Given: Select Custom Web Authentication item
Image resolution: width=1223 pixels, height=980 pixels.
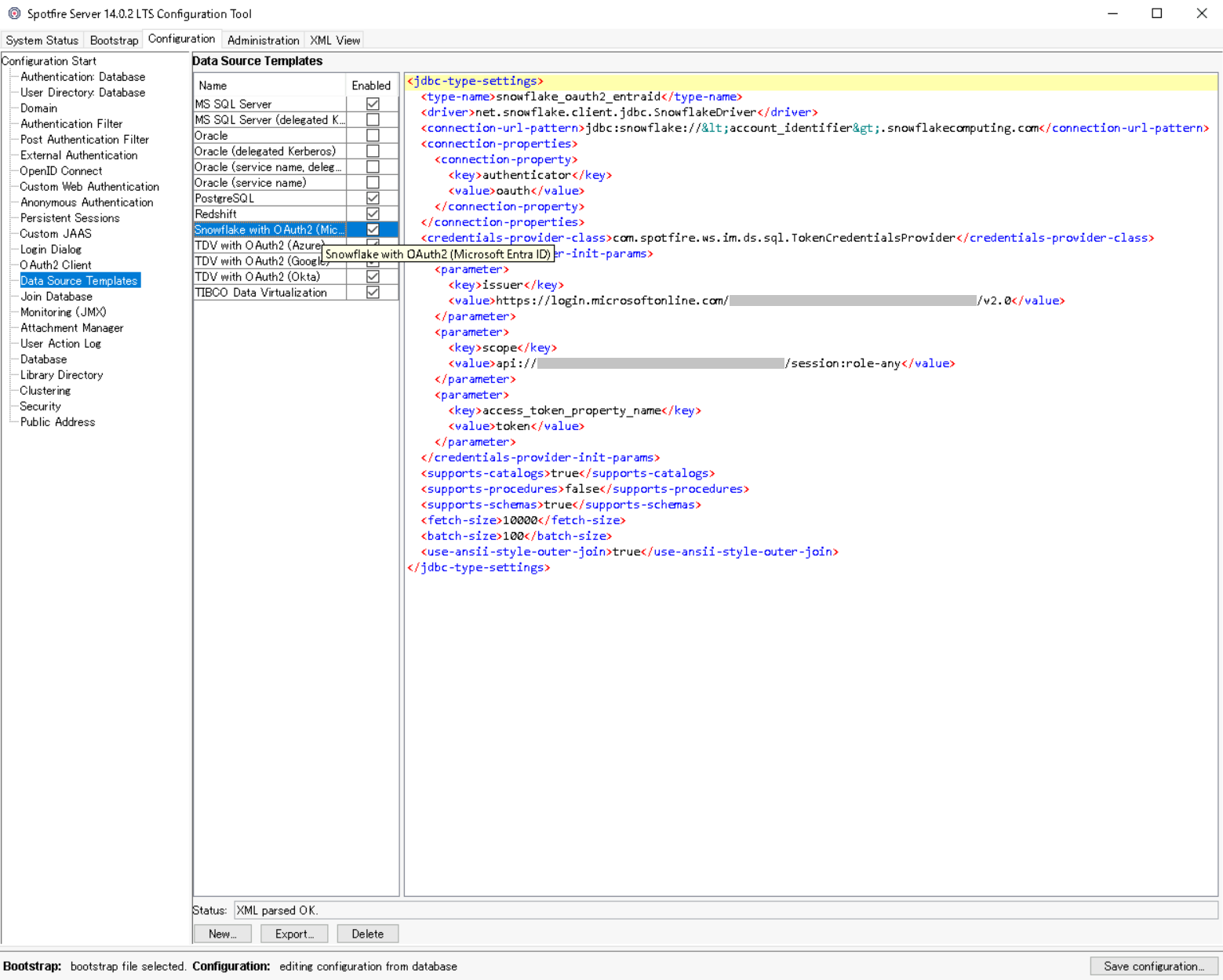Looking at the screenshot, I should pos(89,187).
